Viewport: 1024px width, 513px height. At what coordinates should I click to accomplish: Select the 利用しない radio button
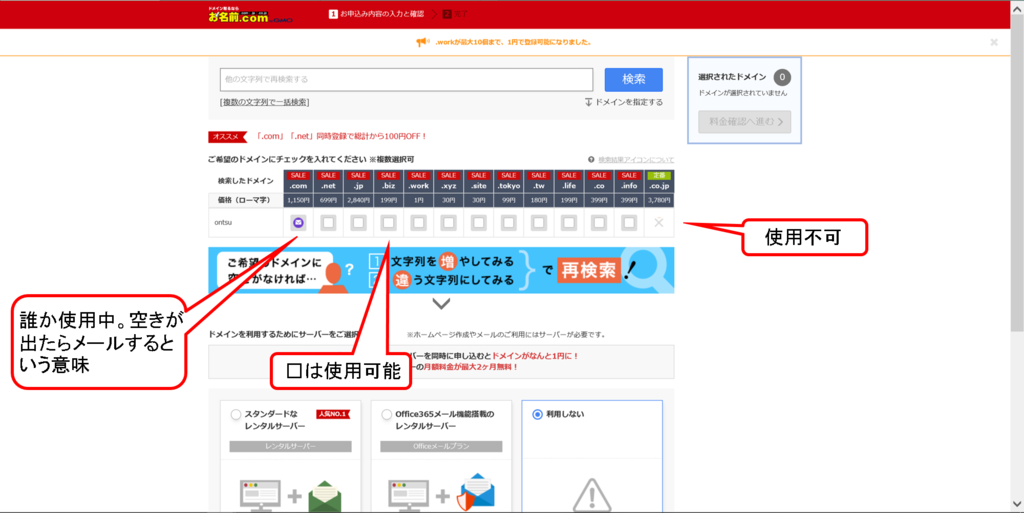537,414
